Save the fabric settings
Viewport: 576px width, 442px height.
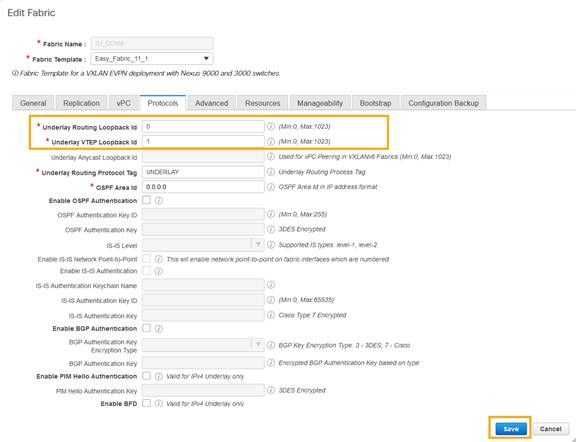511,429
